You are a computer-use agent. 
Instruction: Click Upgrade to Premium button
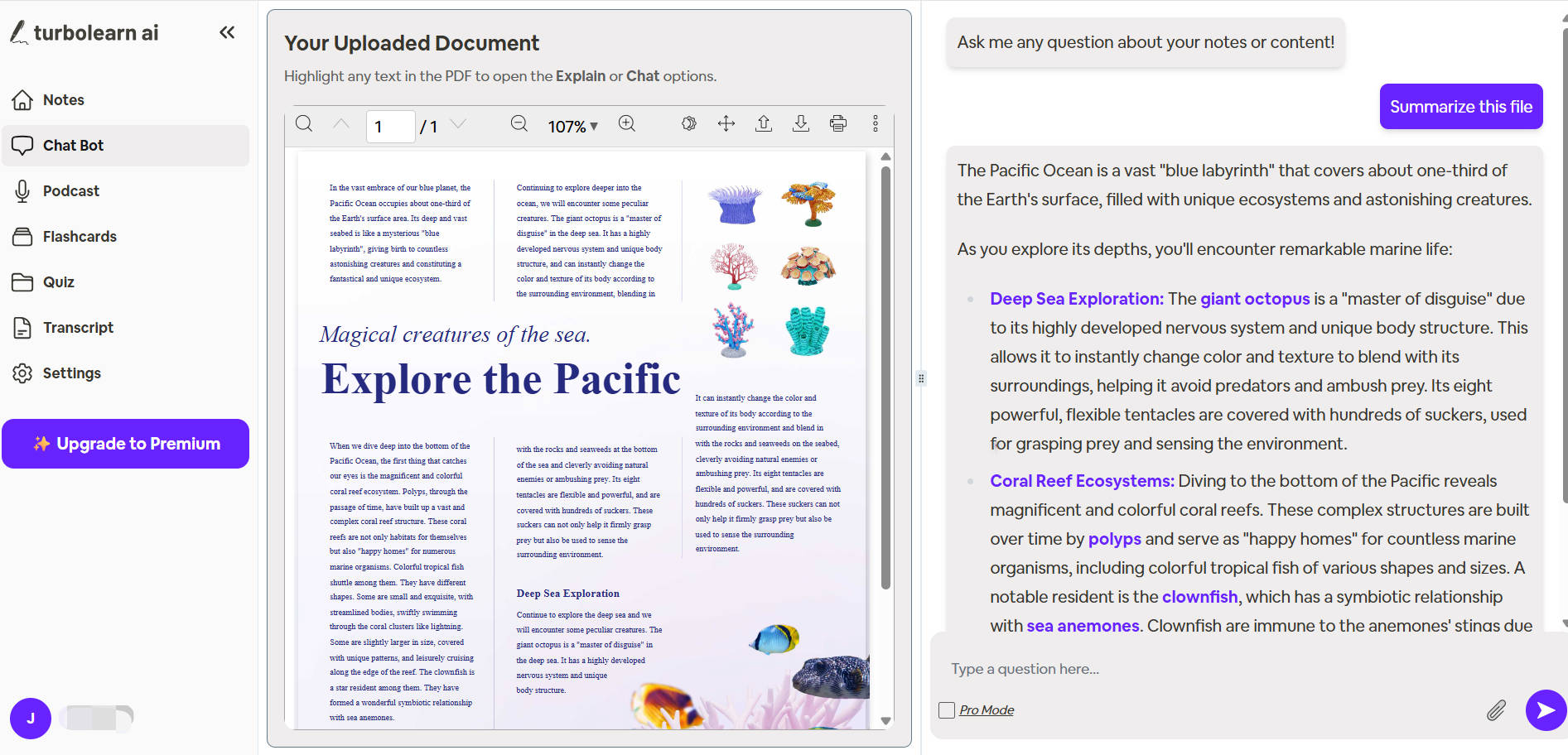[126, 444]
